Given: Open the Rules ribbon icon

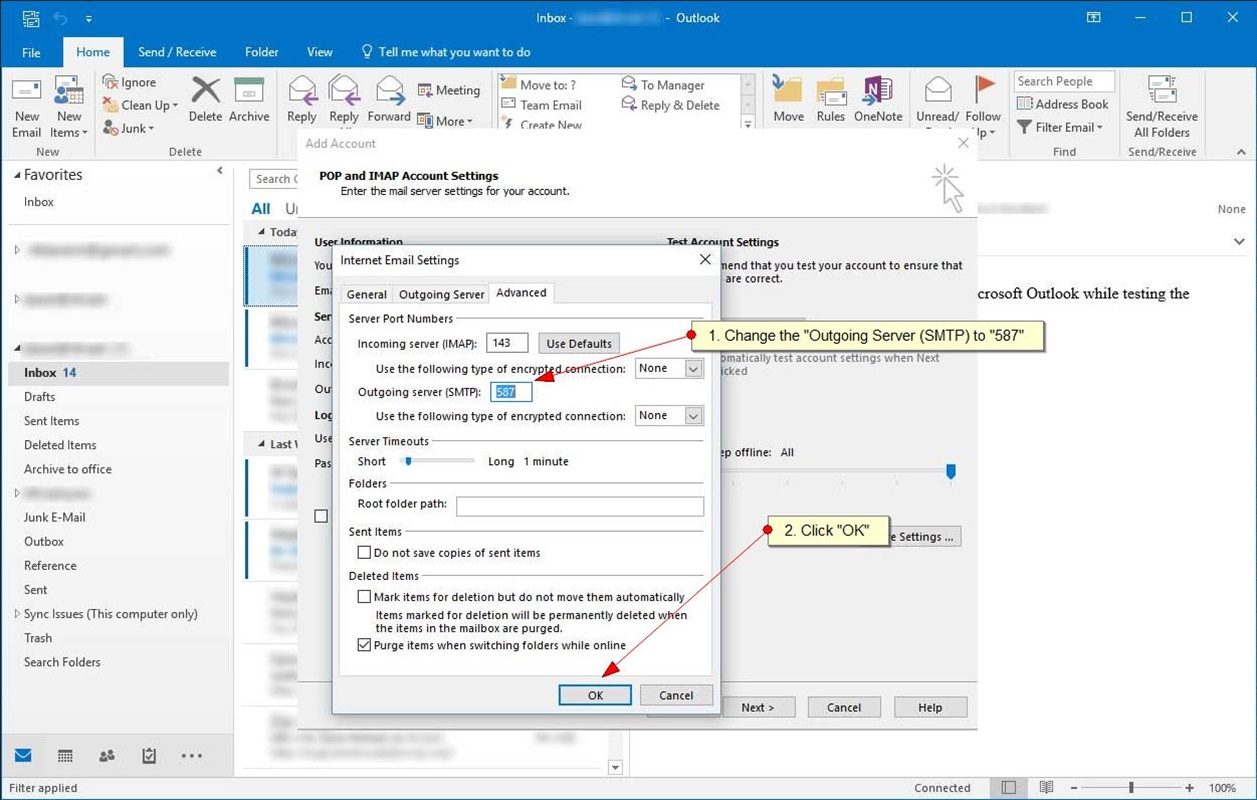Looking at the screenshot, I should coord(831,100).
